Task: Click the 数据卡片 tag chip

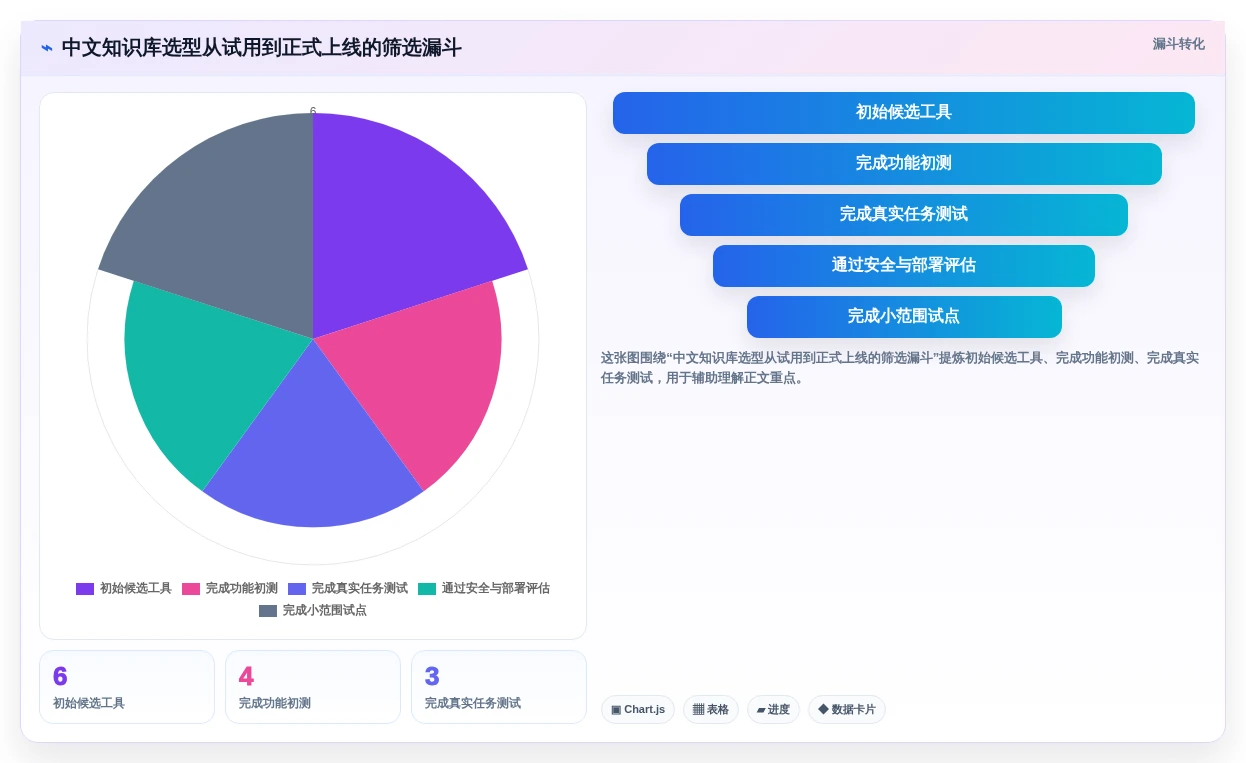Action: 847,710
